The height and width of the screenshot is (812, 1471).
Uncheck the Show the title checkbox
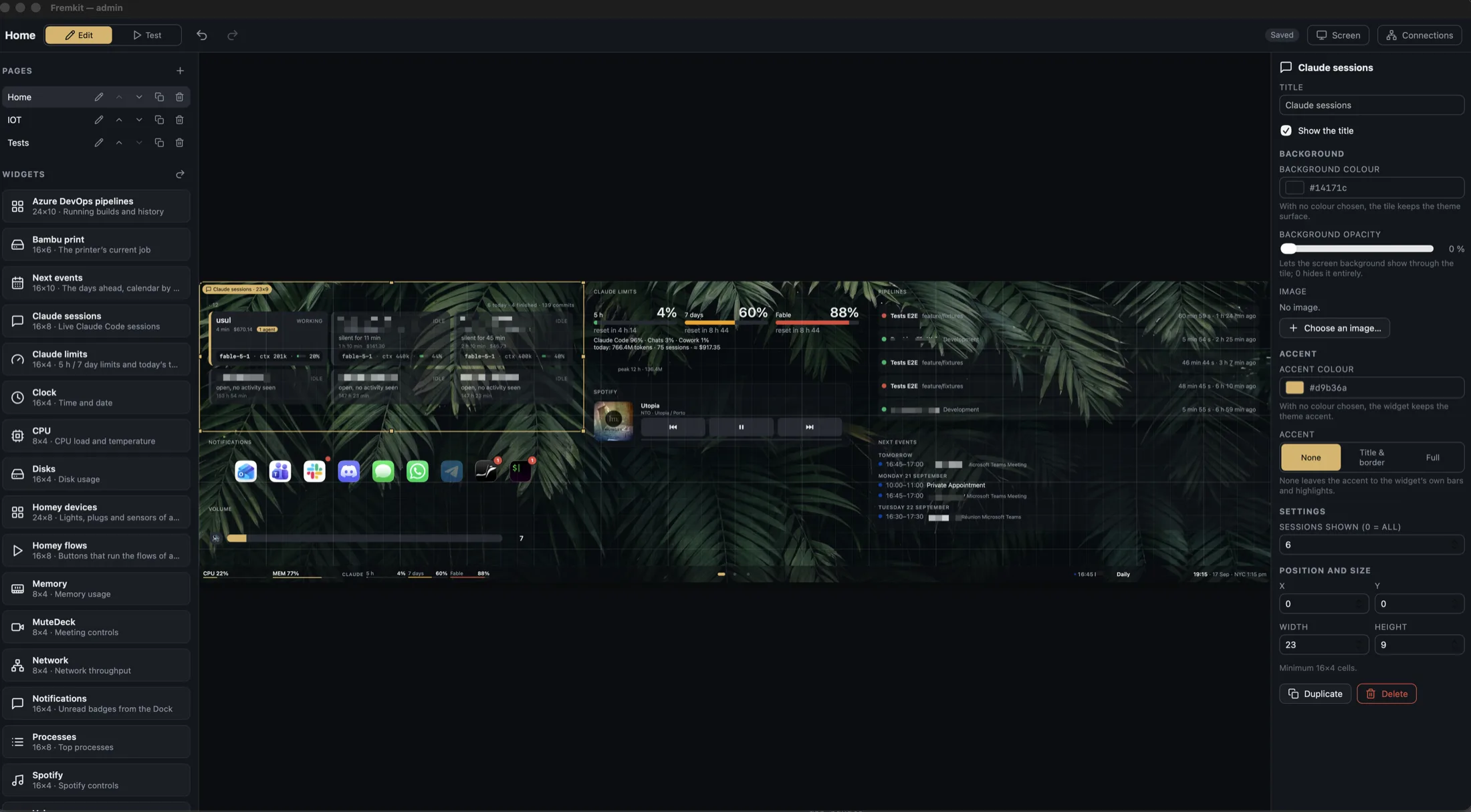(x=1286, y=131)
